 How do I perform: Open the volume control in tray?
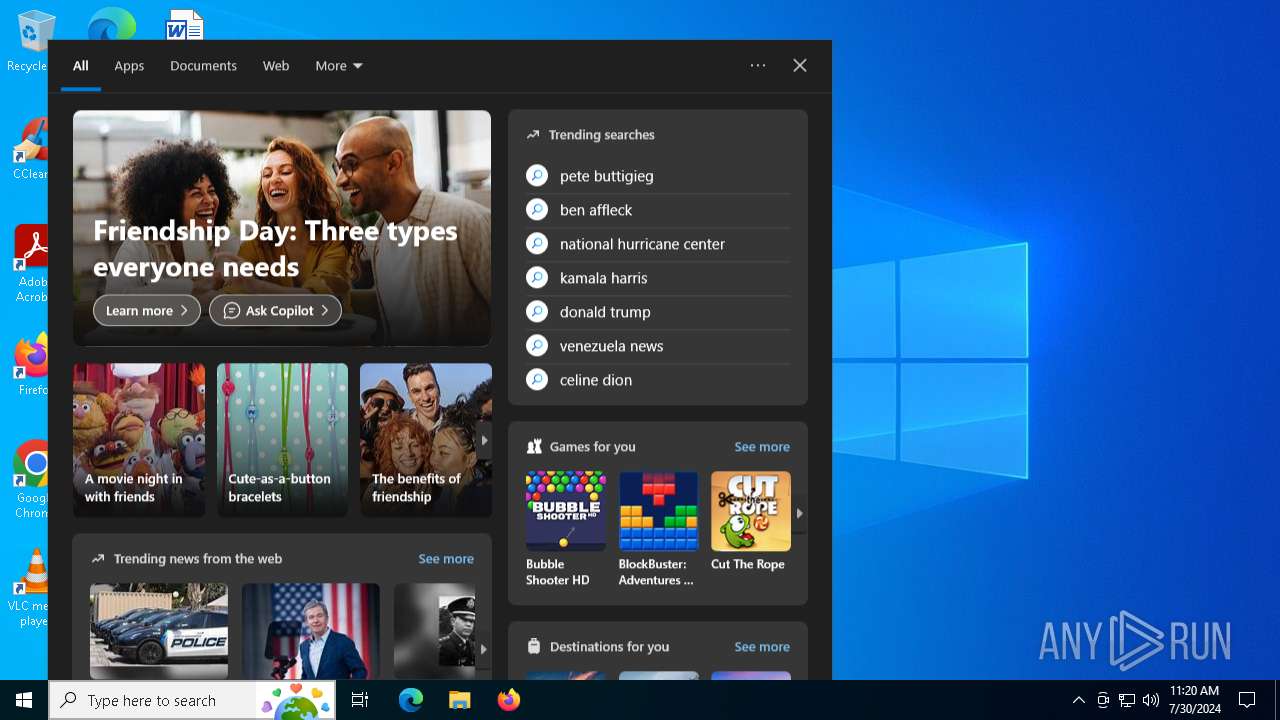click(1150, 700)
